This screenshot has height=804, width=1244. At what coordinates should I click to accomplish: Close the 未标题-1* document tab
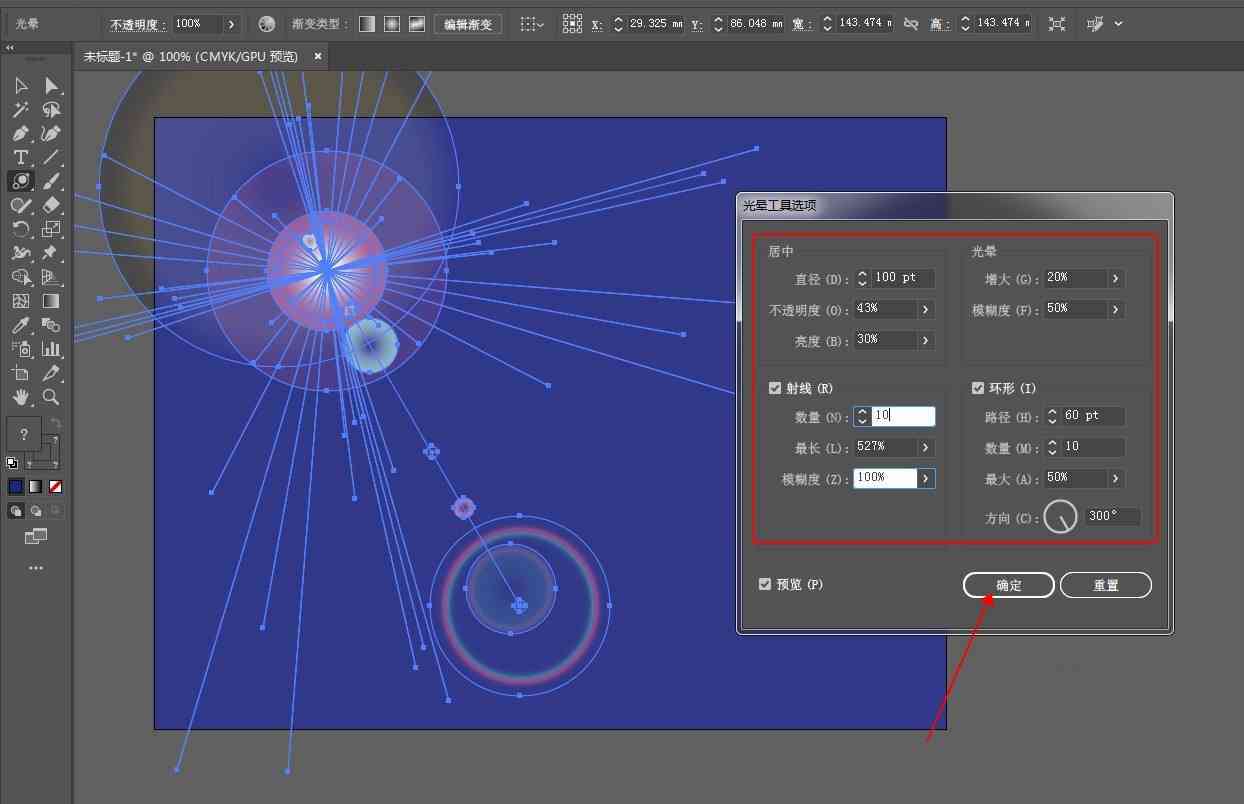click(x=318, y=57)
